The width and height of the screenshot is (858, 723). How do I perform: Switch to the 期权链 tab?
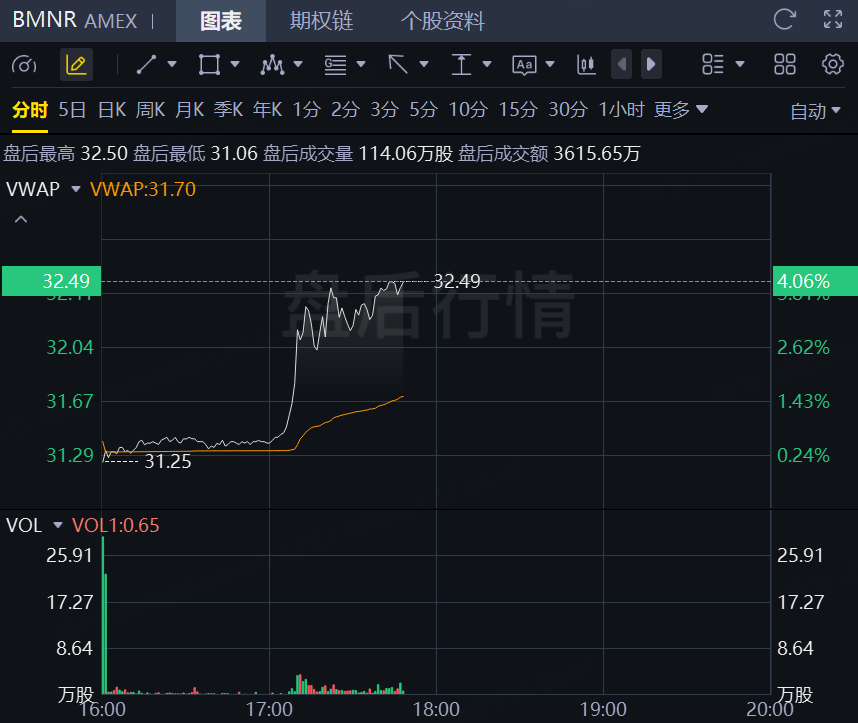coord(321,21)
